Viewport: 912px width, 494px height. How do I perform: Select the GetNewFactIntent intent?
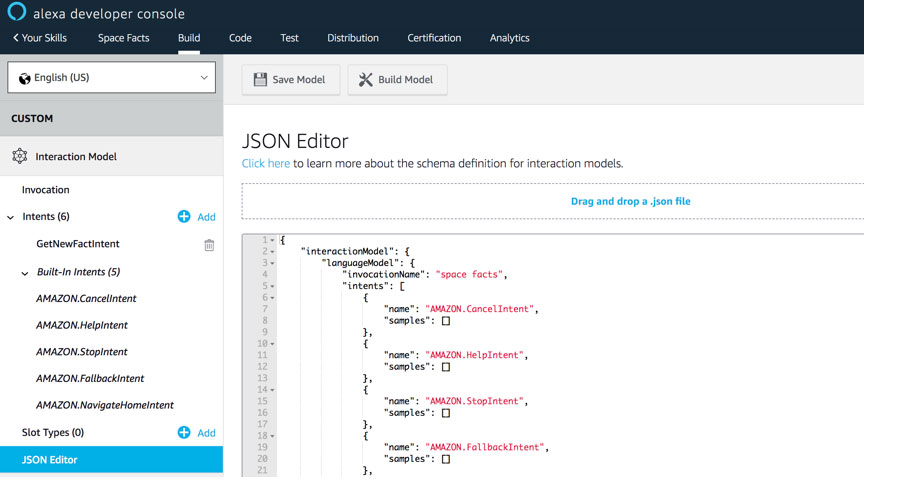tap(78, 244)
